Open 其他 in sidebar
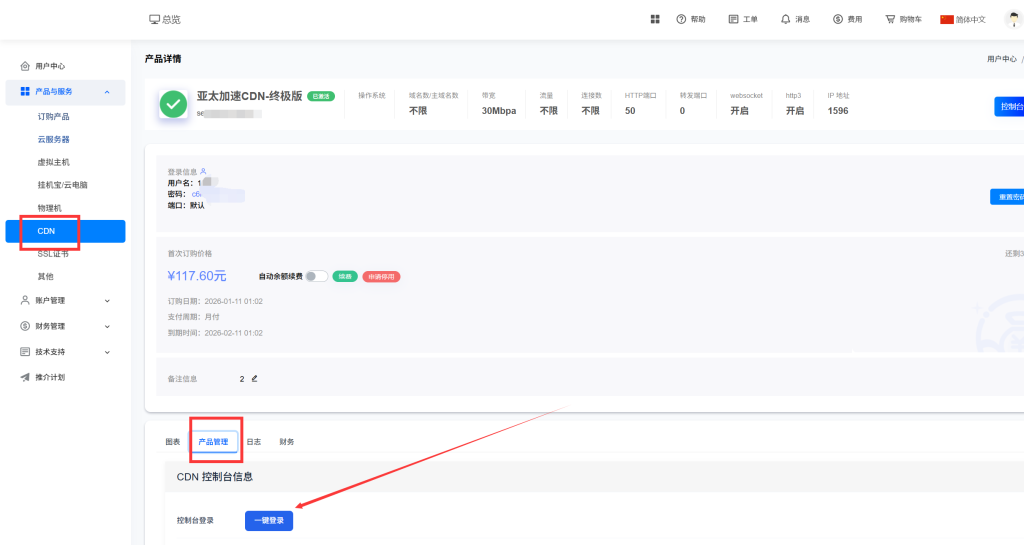Screen dimensions: 1024x545 tap(46, 276)
